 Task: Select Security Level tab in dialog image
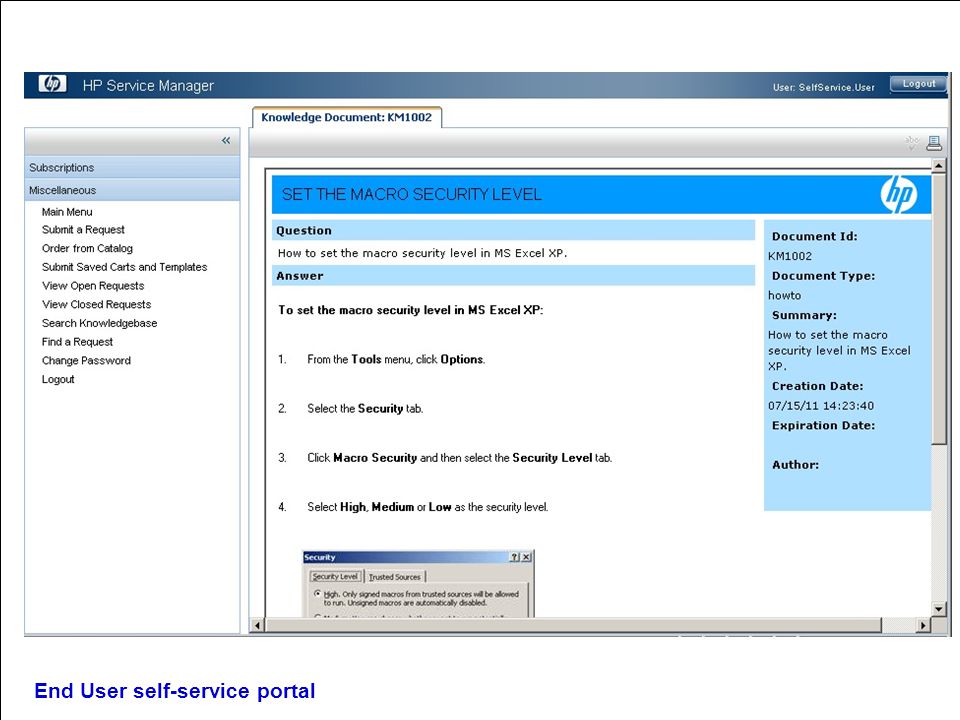[x=335, y=577]
